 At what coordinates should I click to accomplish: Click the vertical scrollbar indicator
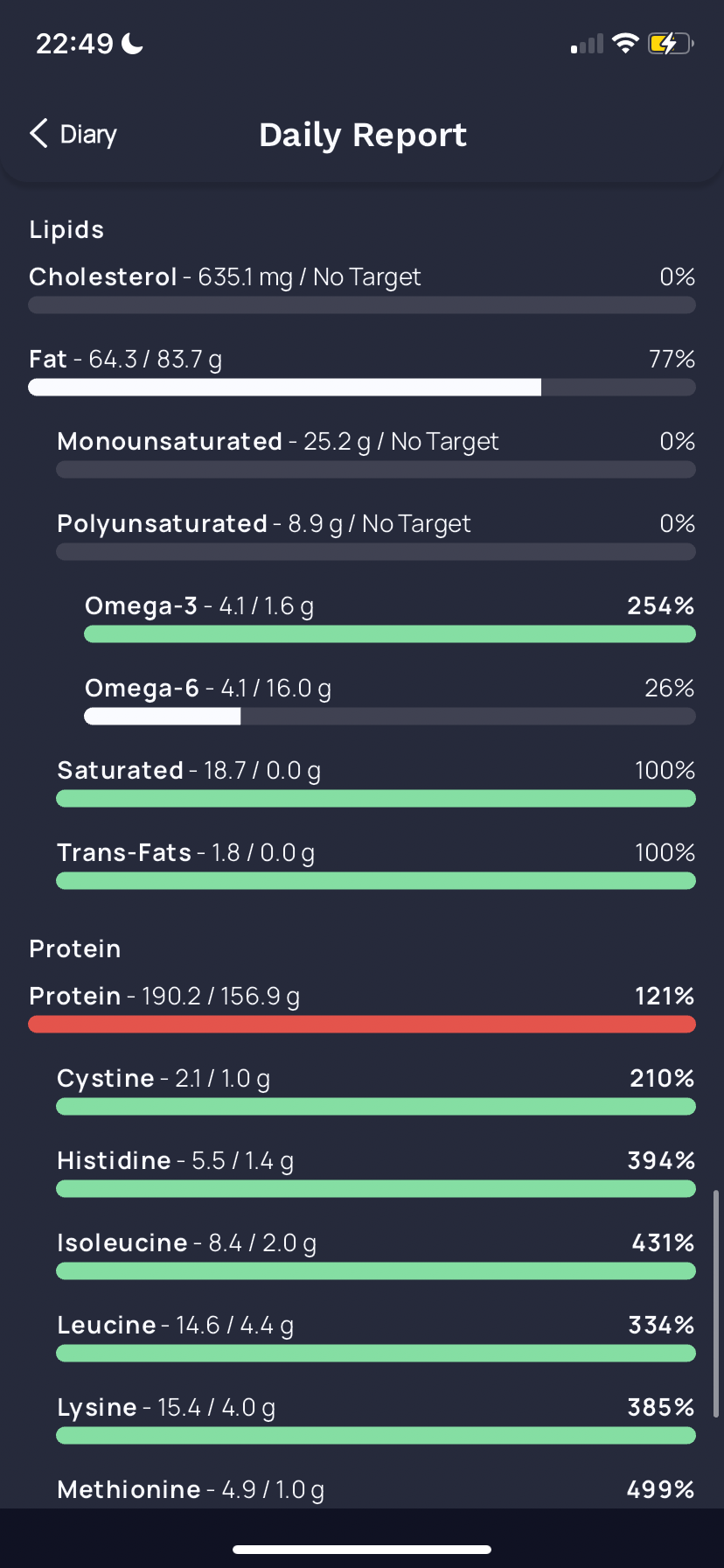pos(716,1304)
